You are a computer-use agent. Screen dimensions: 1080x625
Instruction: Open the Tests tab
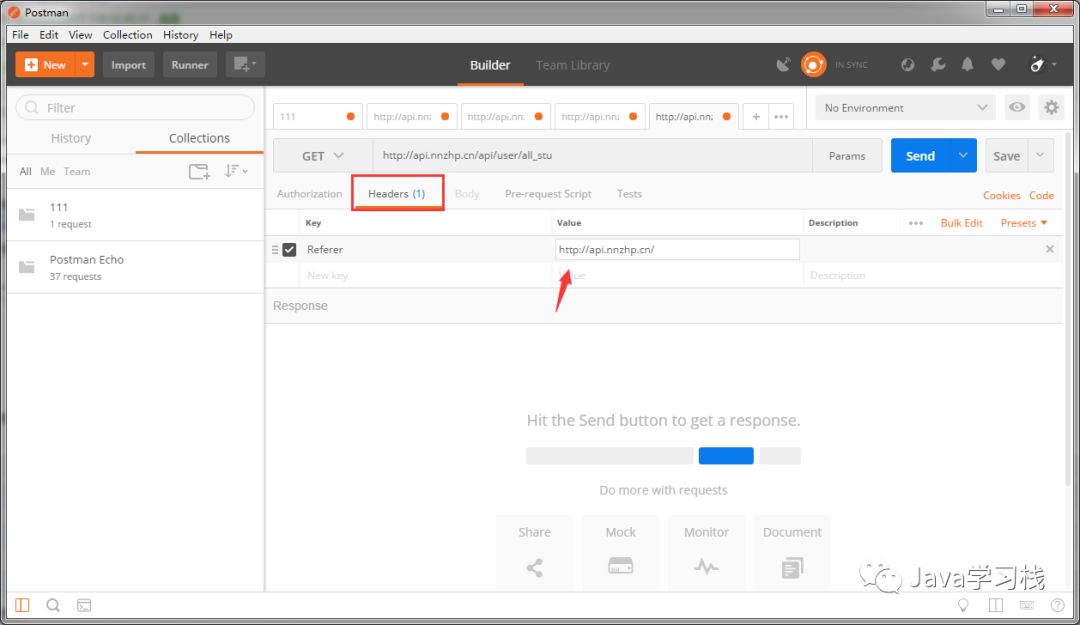(x=629, y=194)
